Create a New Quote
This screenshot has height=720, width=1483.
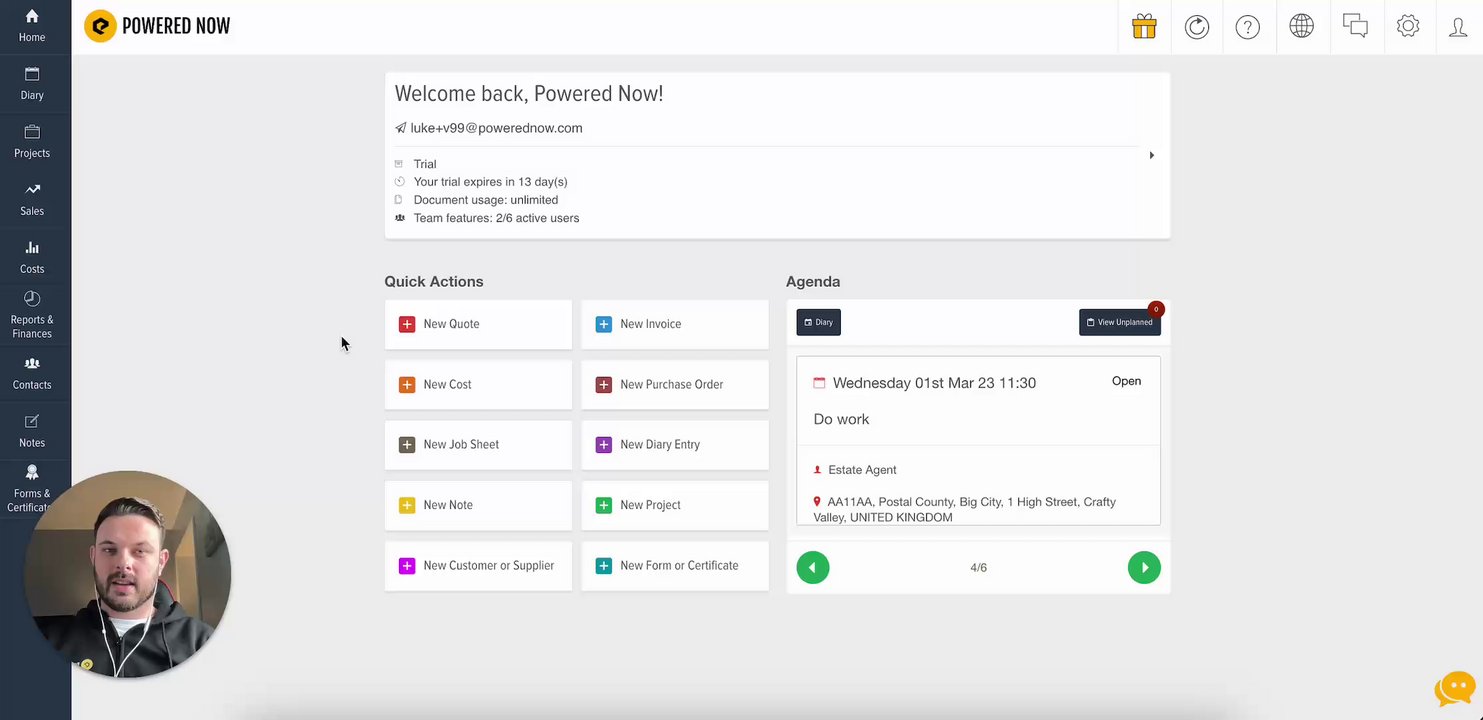tap(478, 324)
